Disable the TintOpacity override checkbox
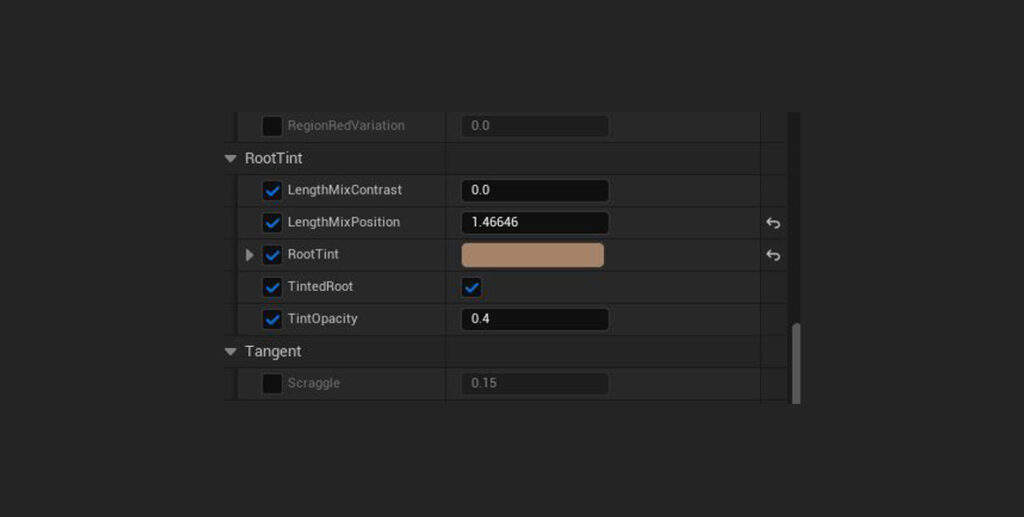This screenshot has width=1024, height=517. (272, 320)
